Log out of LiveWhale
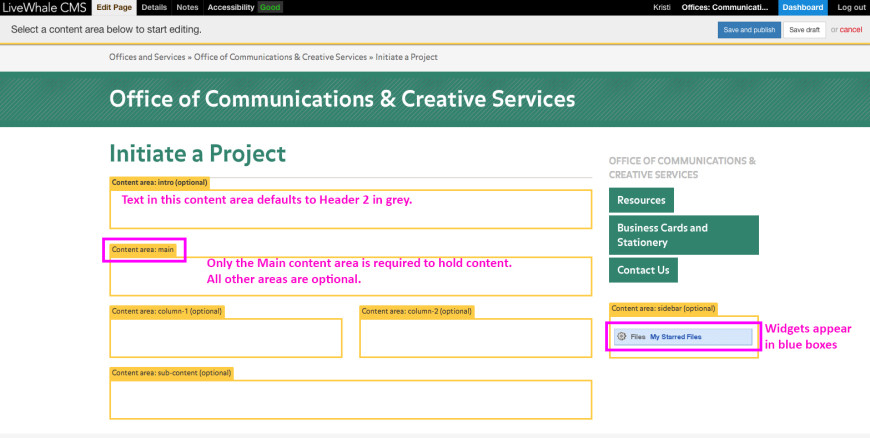Viewport: 870px width, 438px height. click(x=851, y=7)
